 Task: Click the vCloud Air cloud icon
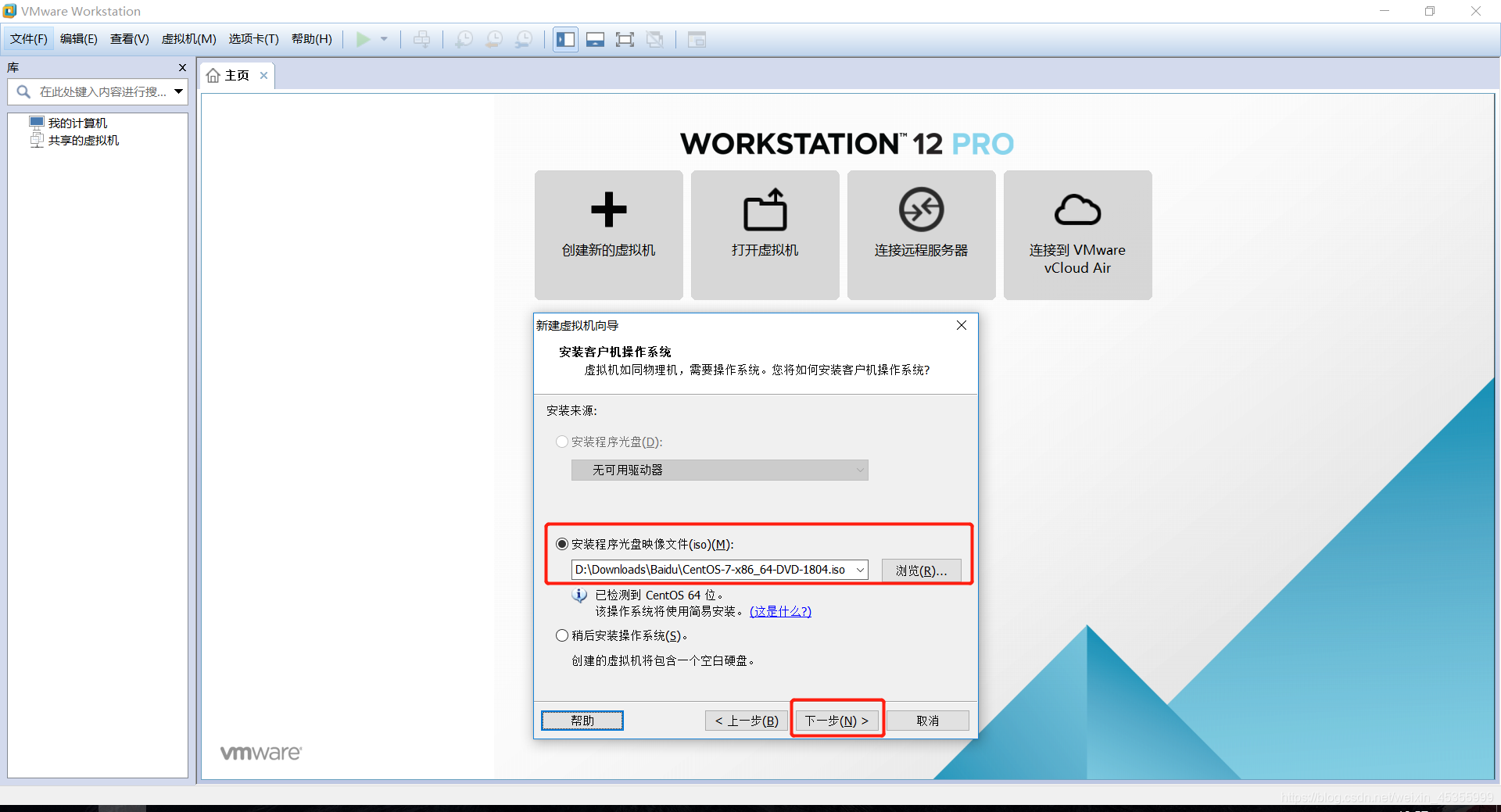1078,209
